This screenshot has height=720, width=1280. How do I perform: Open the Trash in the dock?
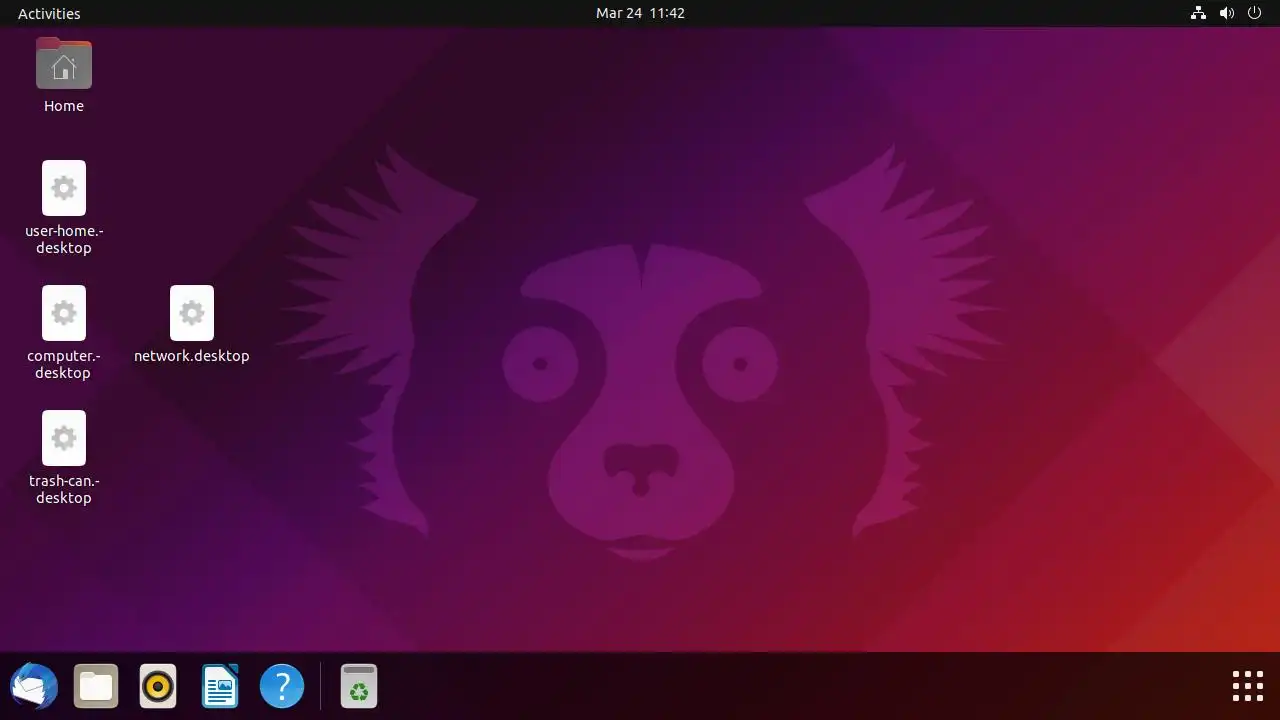coord(359,687)
